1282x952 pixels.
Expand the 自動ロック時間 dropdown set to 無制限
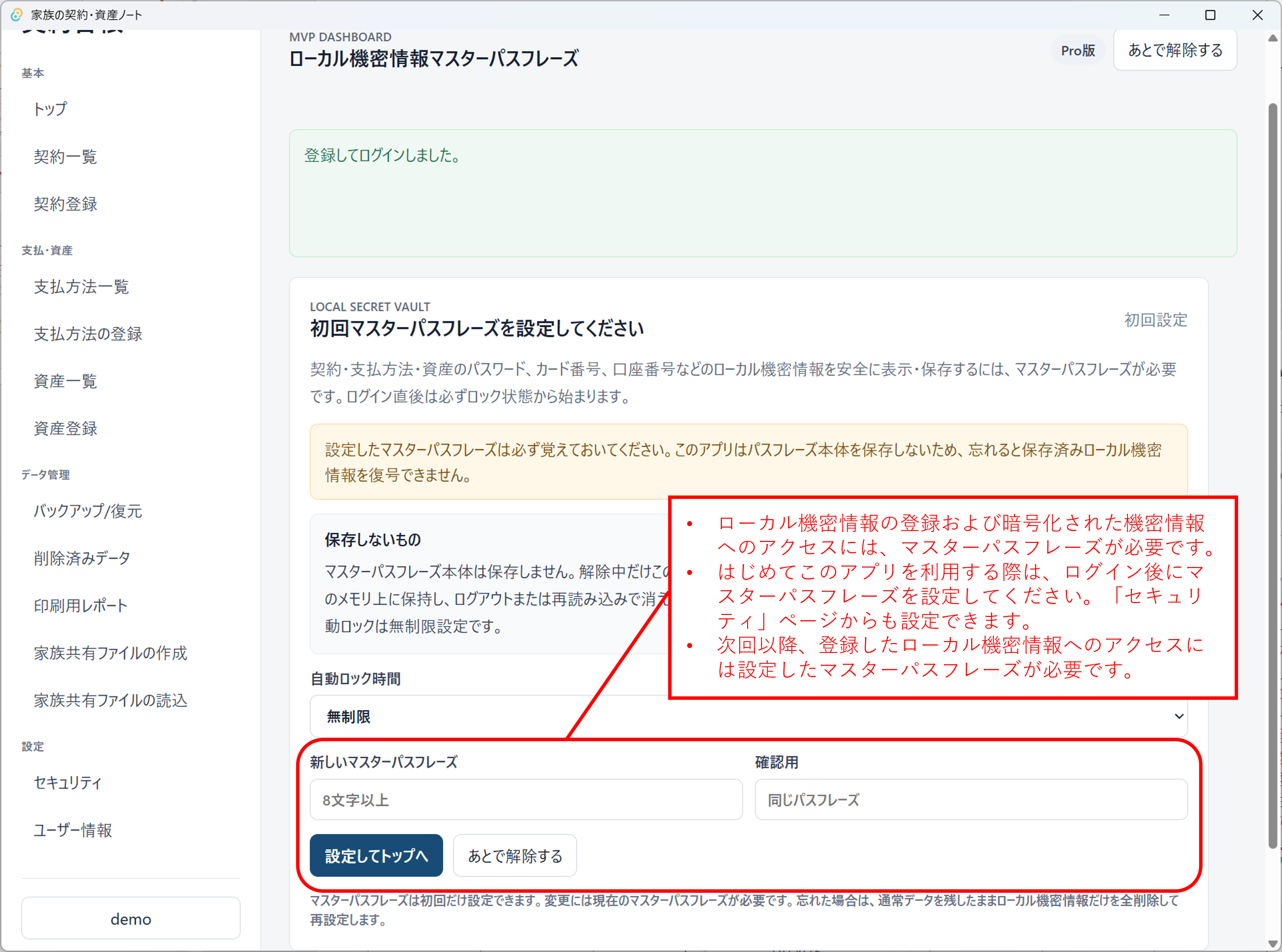click(749, 716)
